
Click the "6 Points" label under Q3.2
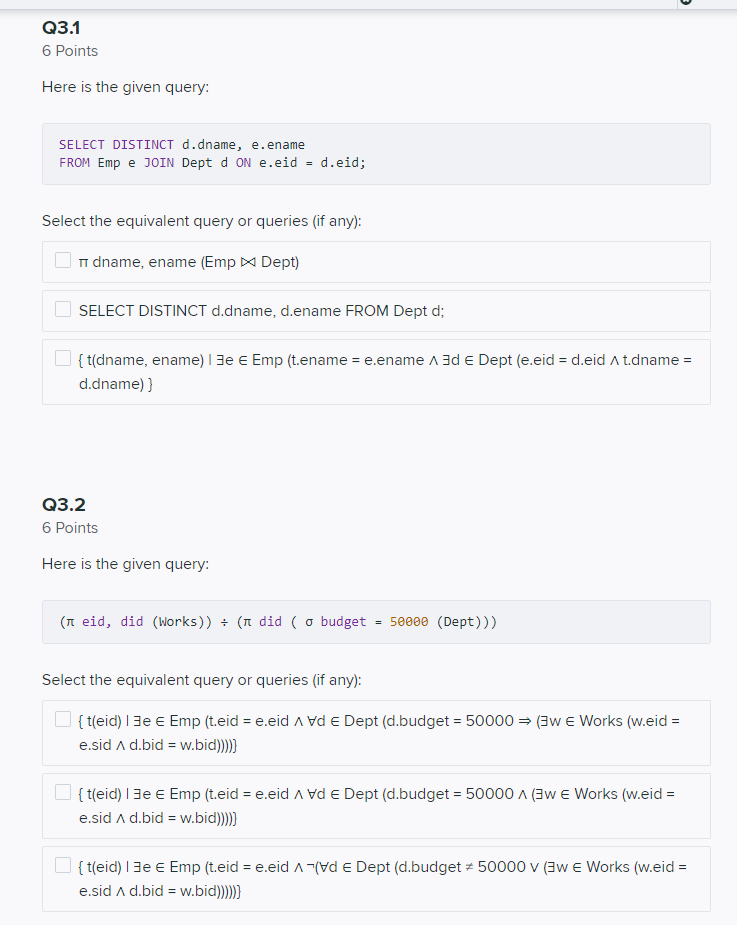(69, 527)
